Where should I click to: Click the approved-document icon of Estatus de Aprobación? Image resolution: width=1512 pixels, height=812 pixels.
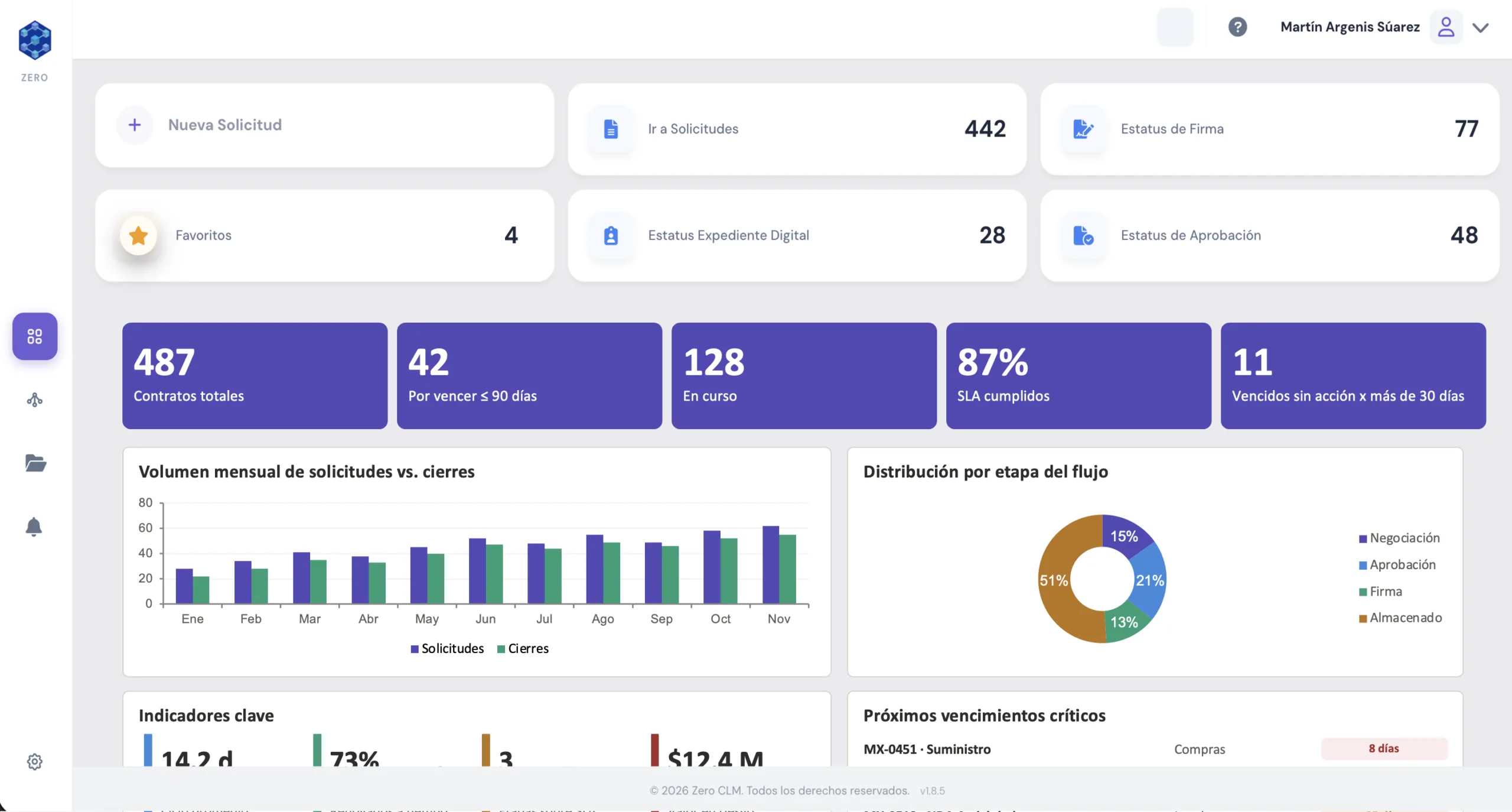(x=1083, y=235)
